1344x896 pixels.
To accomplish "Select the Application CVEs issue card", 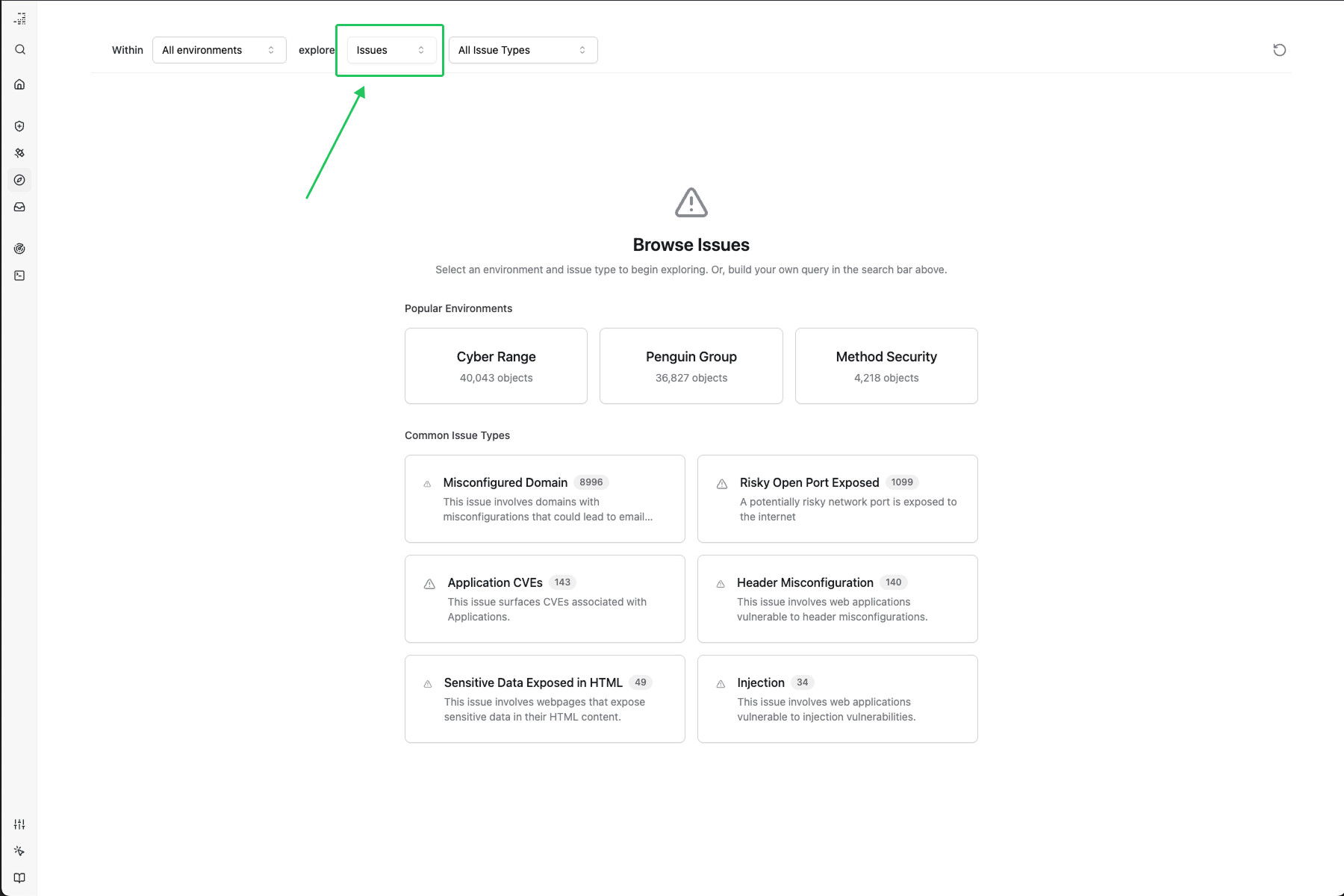I will (x=544, y=599).
